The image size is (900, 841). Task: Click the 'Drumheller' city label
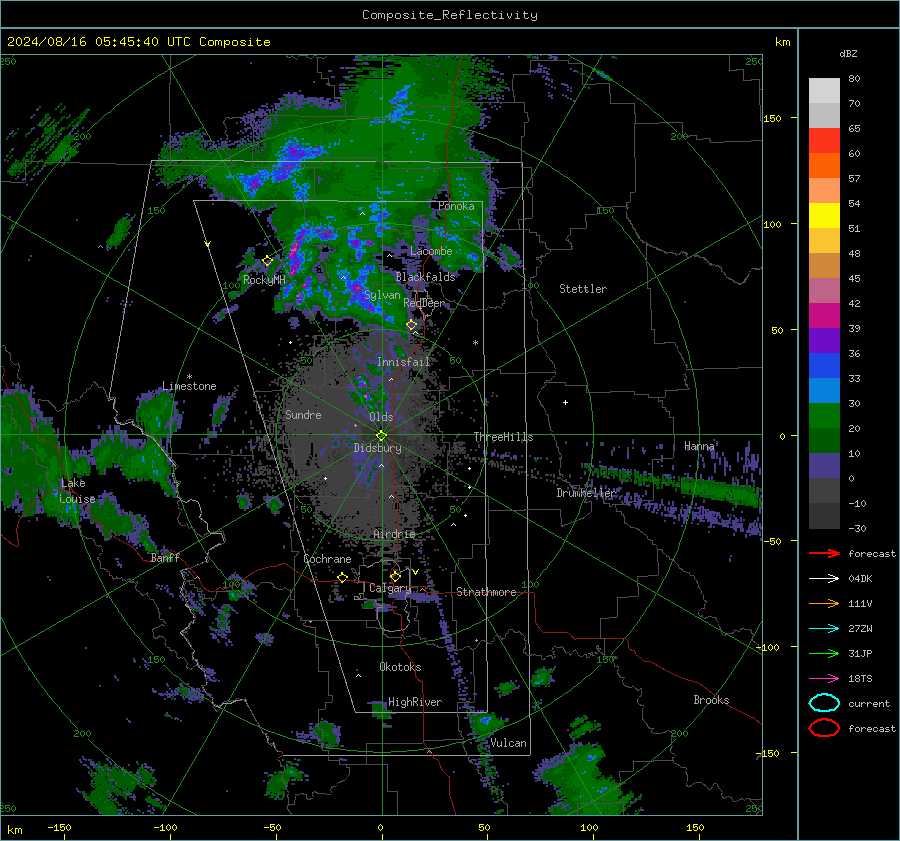(x=586, y=493)
